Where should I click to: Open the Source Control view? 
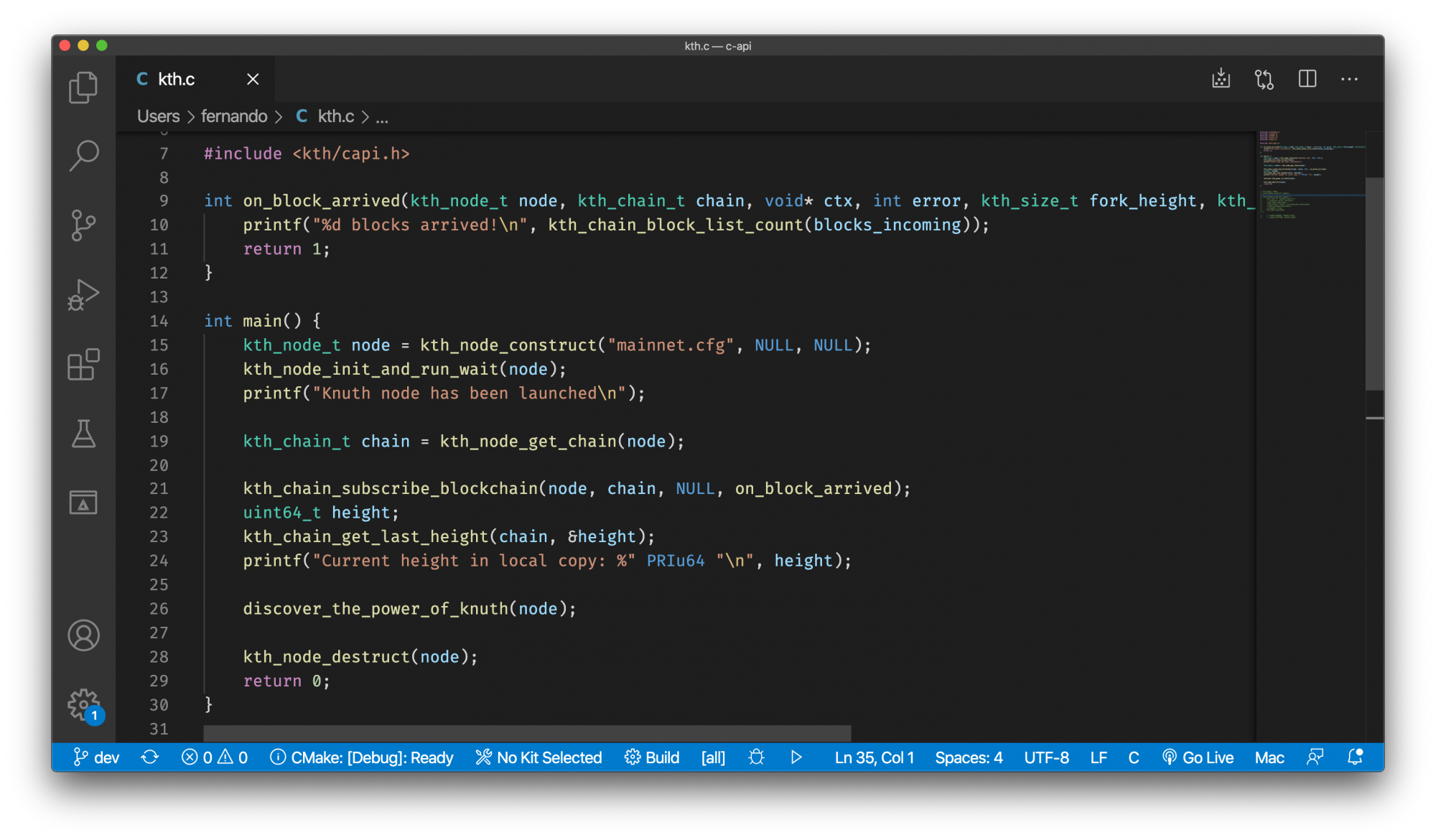pyautogui.click(x=83, y=225)
